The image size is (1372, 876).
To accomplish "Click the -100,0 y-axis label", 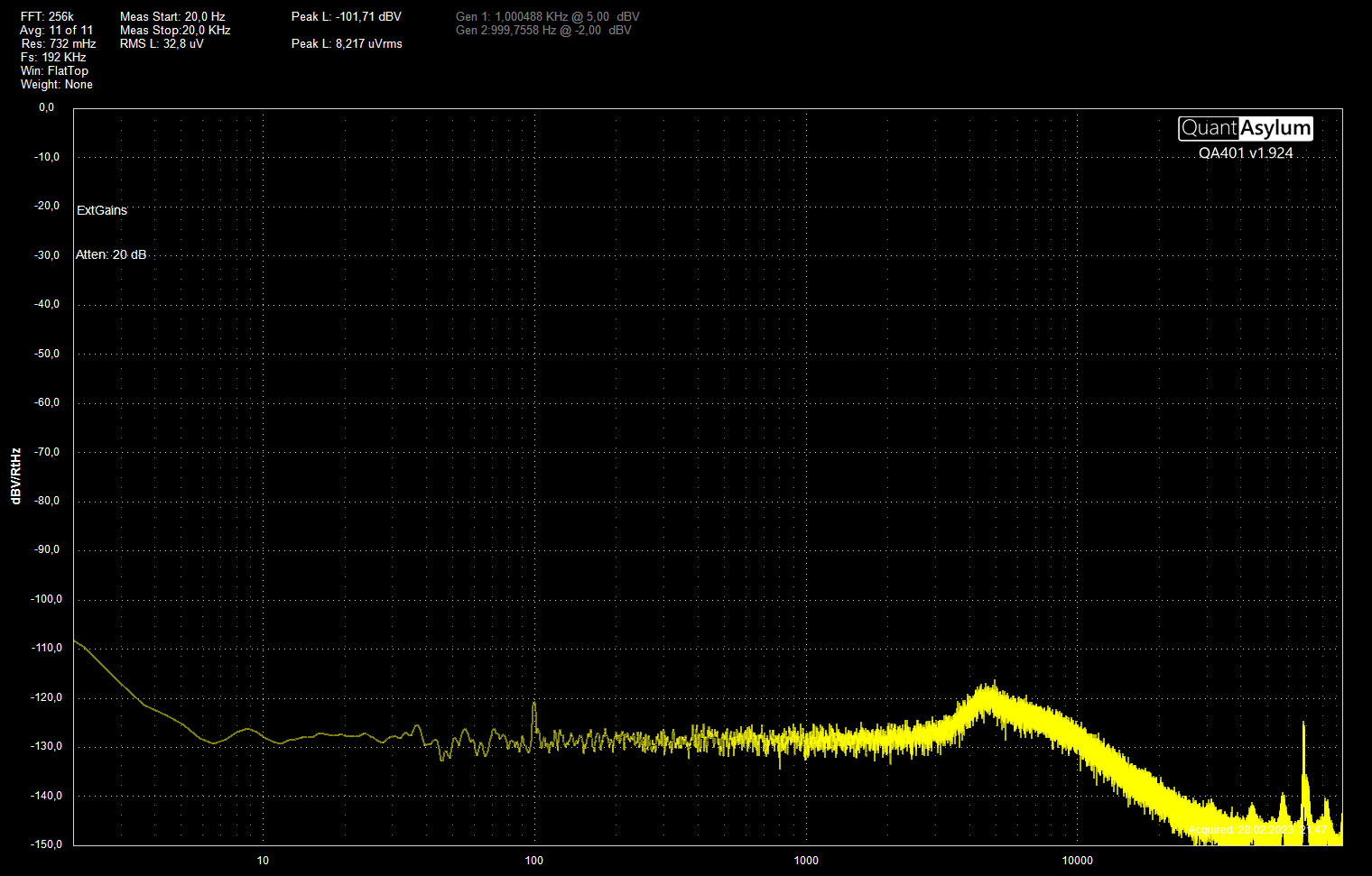I will pyautogui.click(x=47, y=599).
